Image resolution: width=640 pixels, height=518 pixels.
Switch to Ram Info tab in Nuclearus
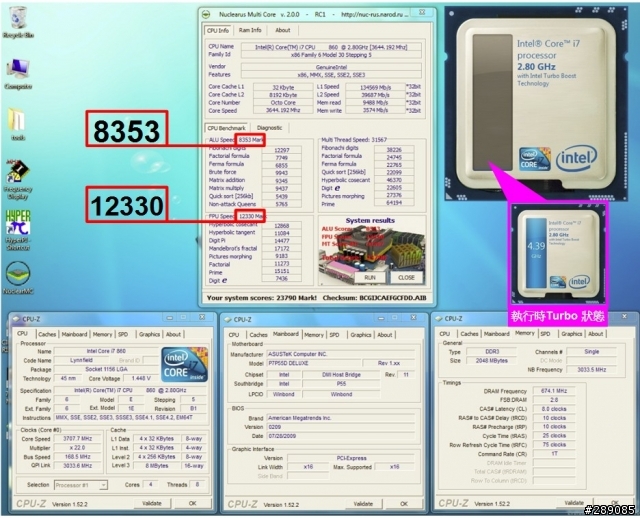(250, 30)
